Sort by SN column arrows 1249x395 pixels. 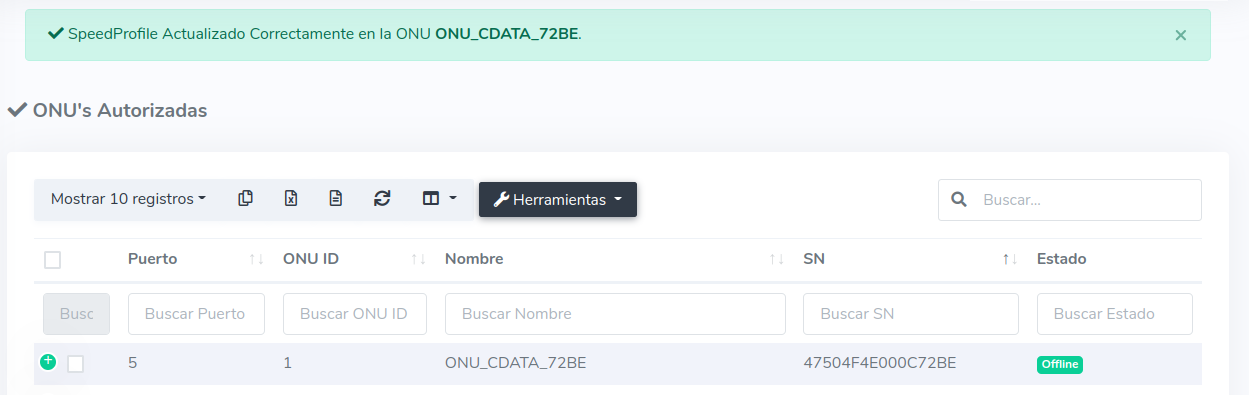1010,259
